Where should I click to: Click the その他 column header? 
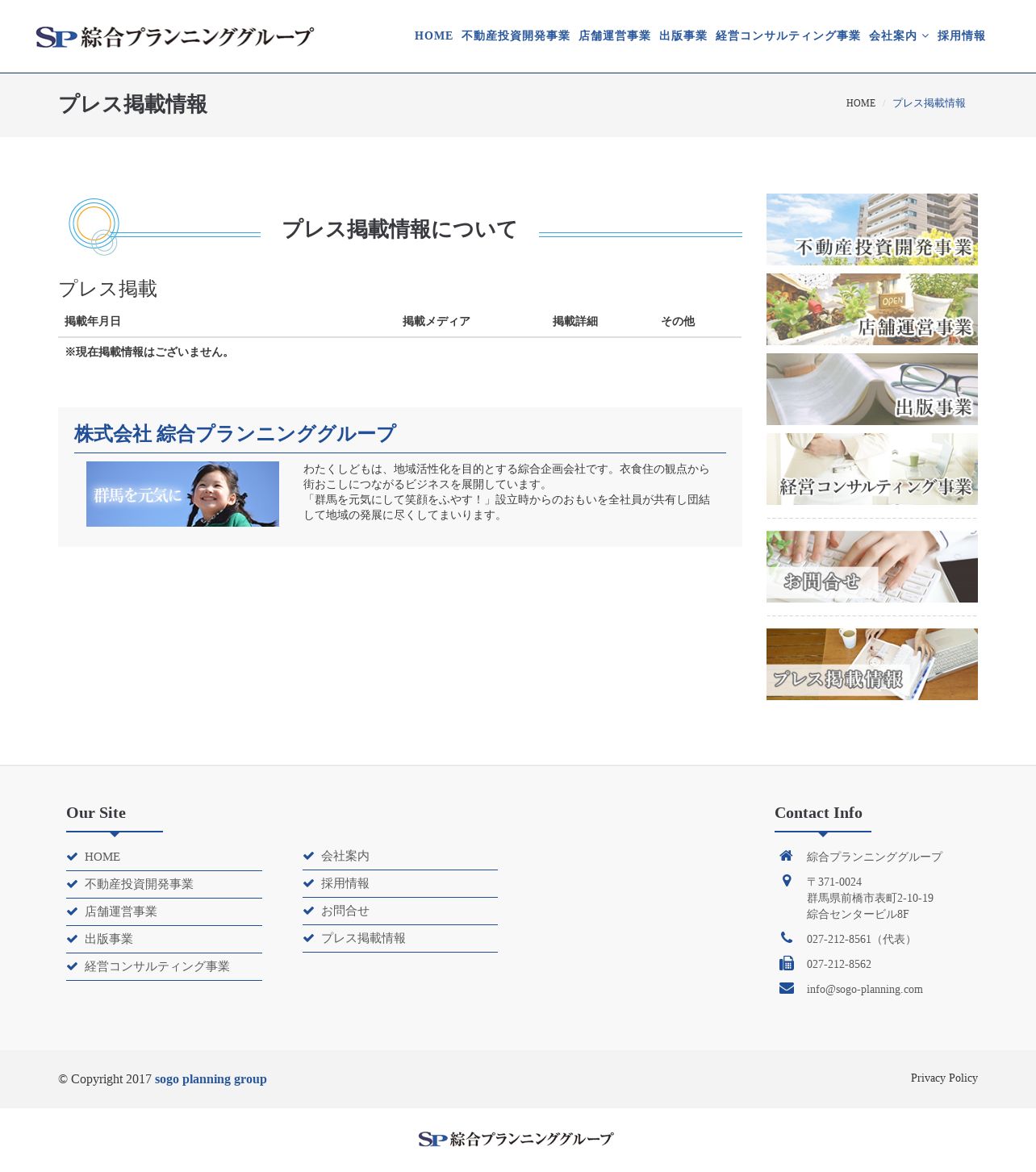678,321
